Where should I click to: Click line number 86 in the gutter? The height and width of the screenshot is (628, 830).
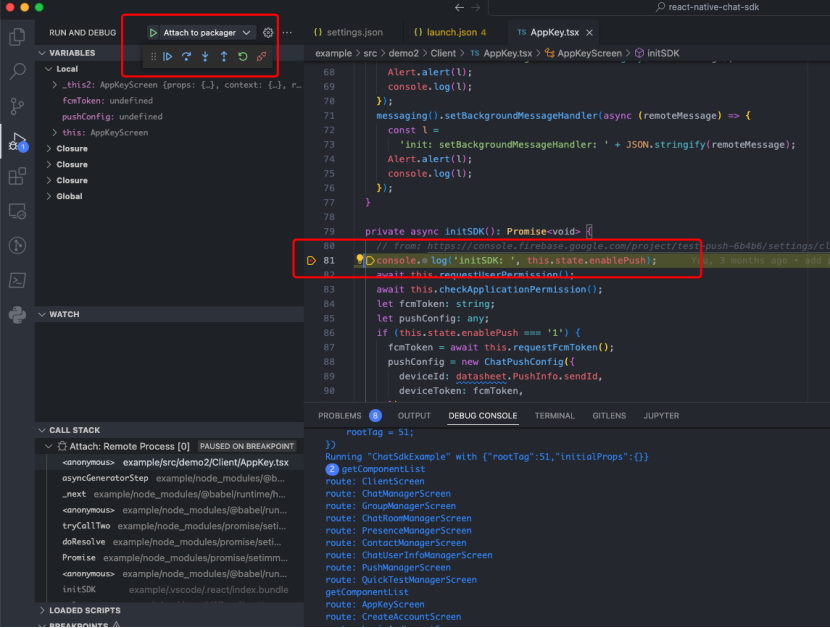coord(329,333)
